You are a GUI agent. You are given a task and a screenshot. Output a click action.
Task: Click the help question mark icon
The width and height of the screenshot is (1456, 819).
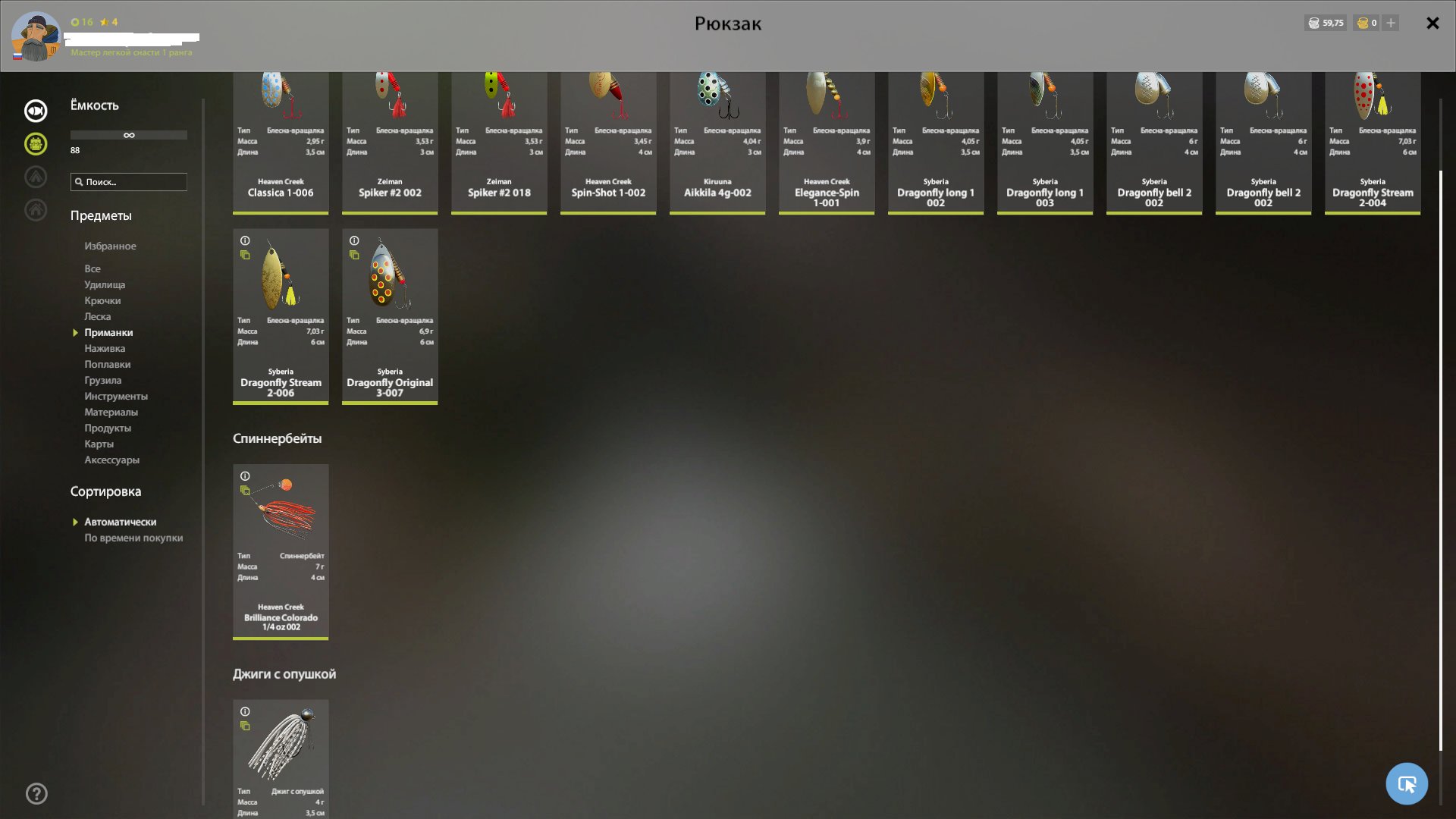coord(36,793)
